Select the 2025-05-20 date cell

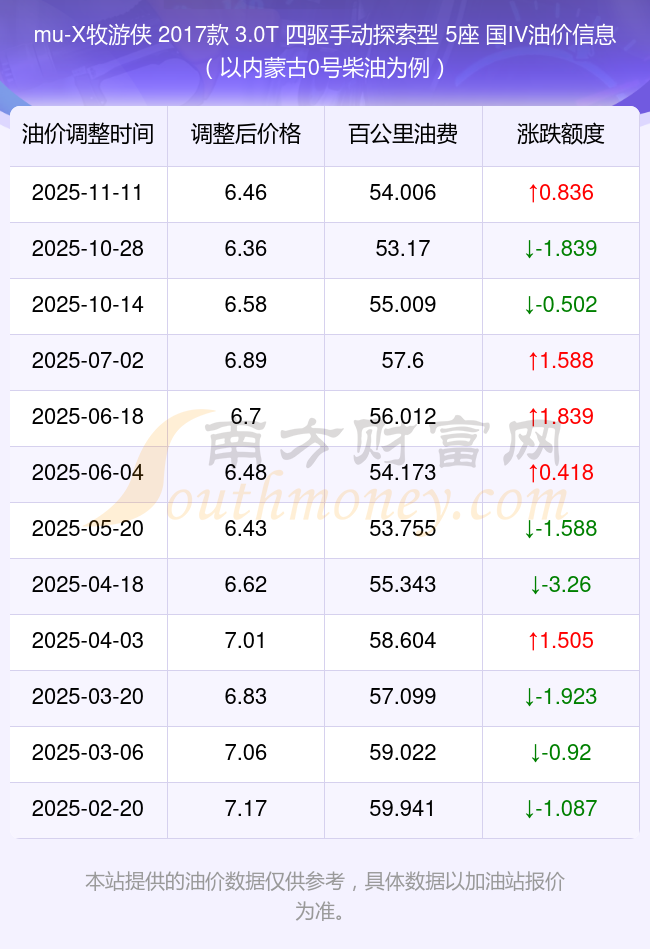coord(88,529)
